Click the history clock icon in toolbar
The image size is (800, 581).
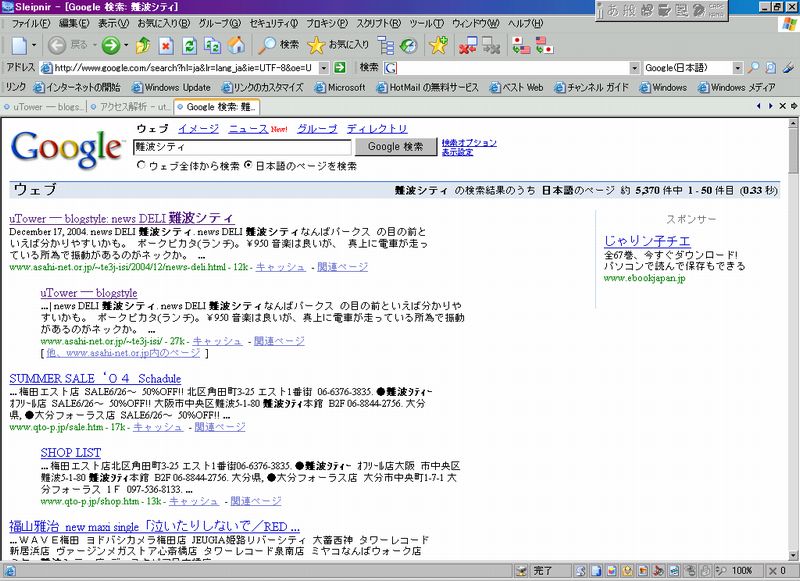pos(408,46)
